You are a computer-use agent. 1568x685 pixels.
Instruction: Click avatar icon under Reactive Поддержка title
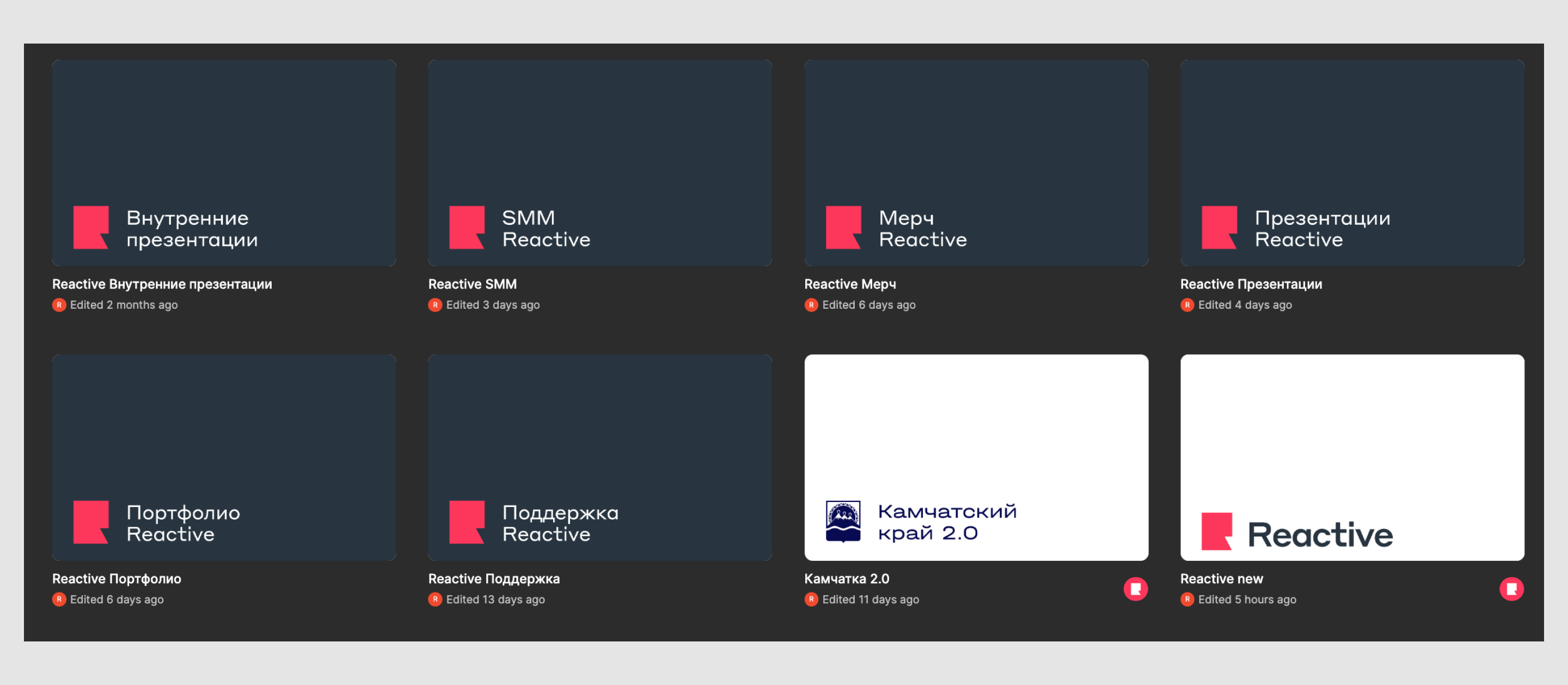(434, 600)
